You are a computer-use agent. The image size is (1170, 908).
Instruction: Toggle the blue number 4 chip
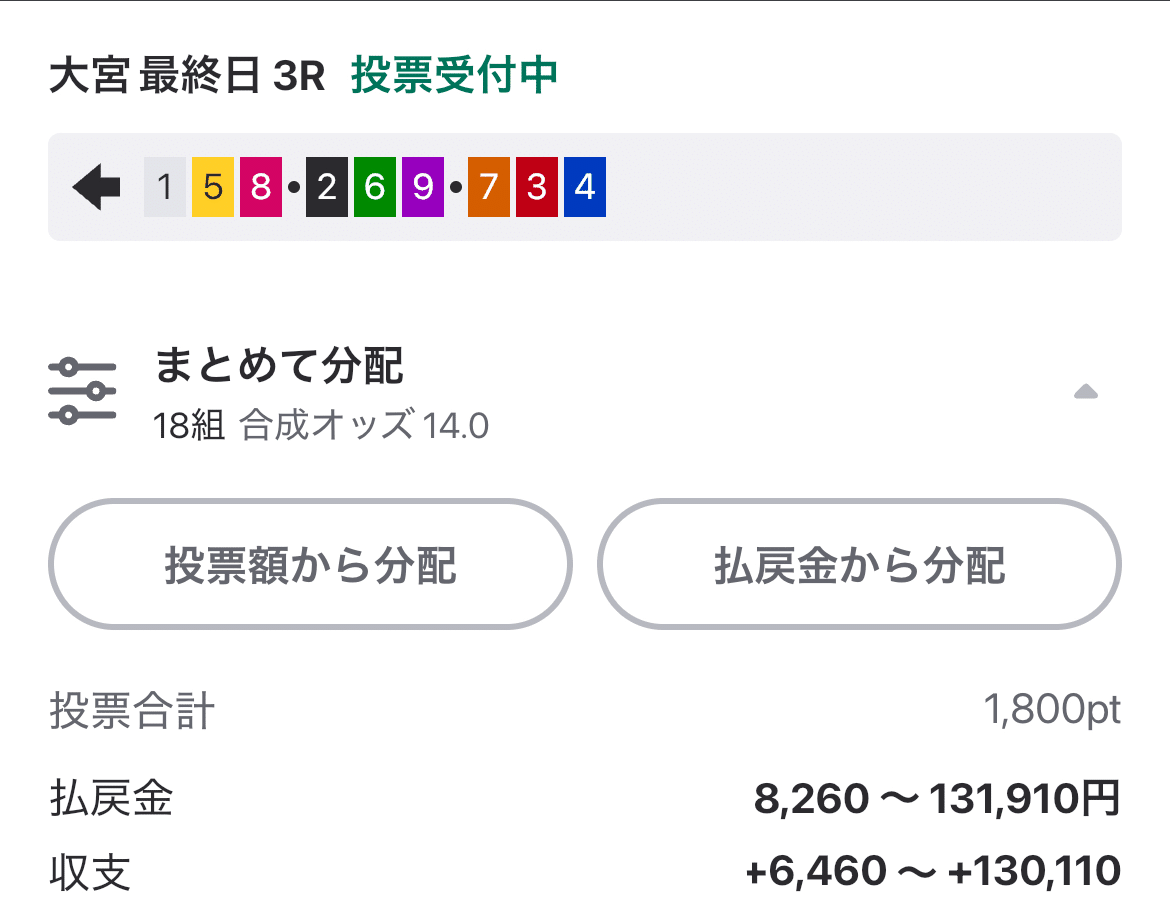point(583,185)
